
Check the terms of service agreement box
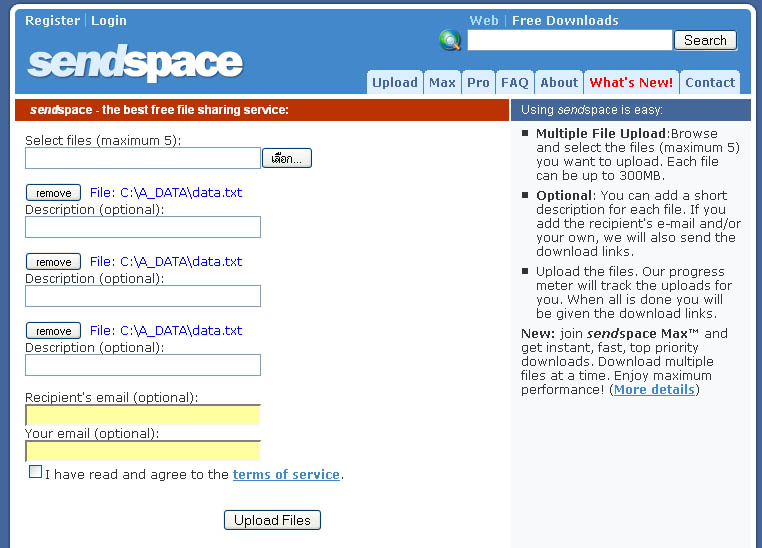pos(35,472)
